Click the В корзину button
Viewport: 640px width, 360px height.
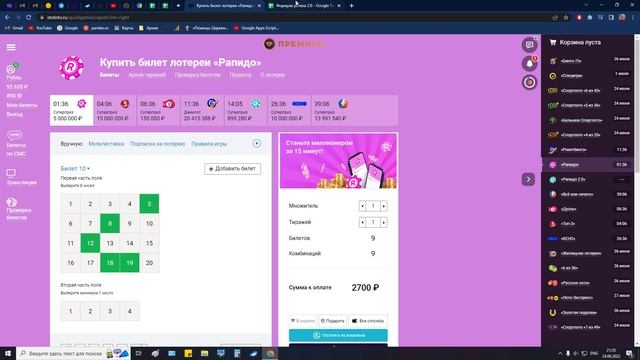[x=303, y=321]
